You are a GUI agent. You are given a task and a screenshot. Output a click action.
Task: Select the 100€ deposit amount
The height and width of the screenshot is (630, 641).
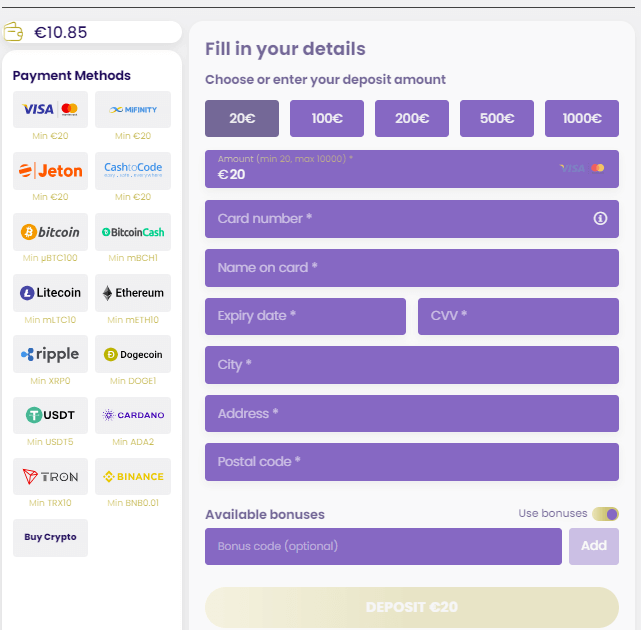327,119
